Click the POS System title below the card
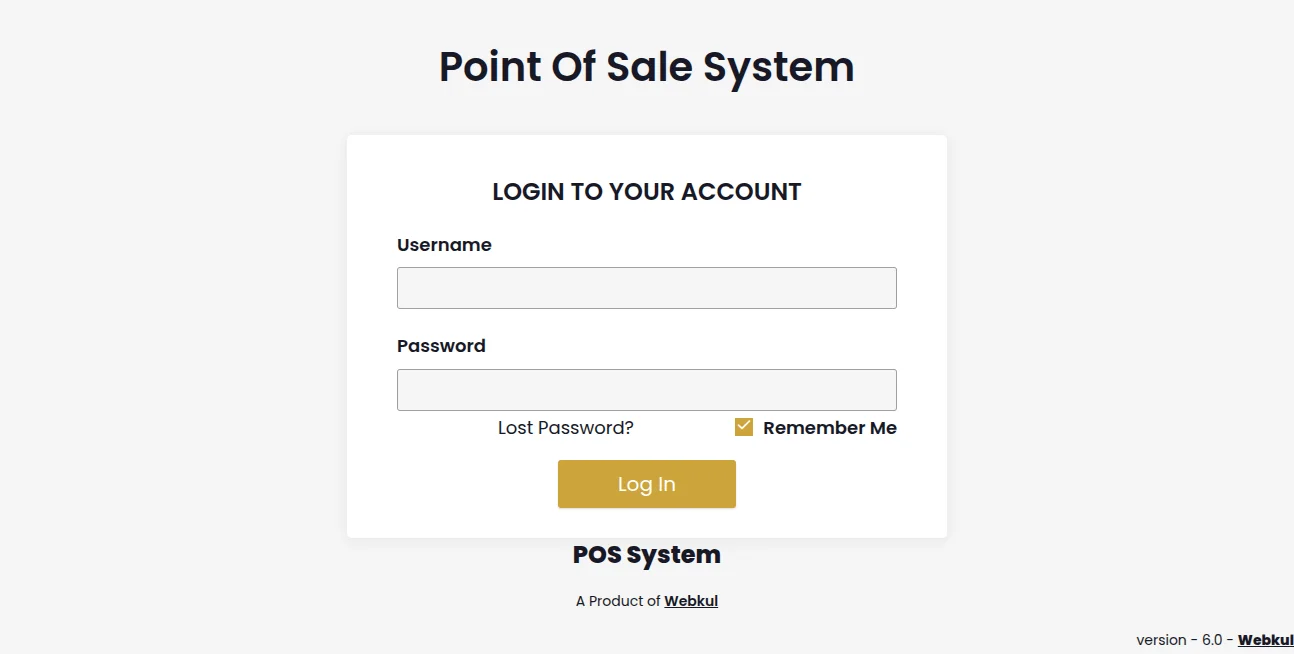The width and height of the screenshot is (1294, 654). pos(646,554)
